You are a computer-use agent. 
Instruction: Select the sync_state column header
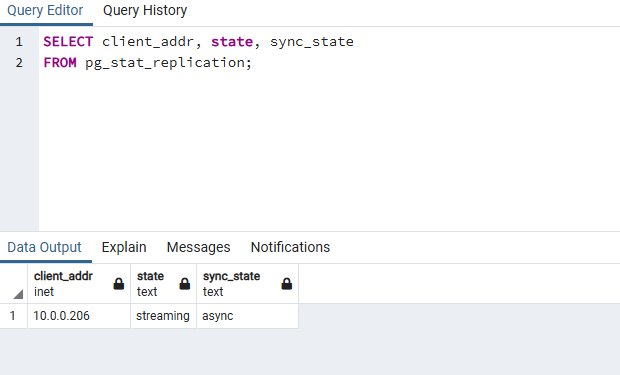248,284
